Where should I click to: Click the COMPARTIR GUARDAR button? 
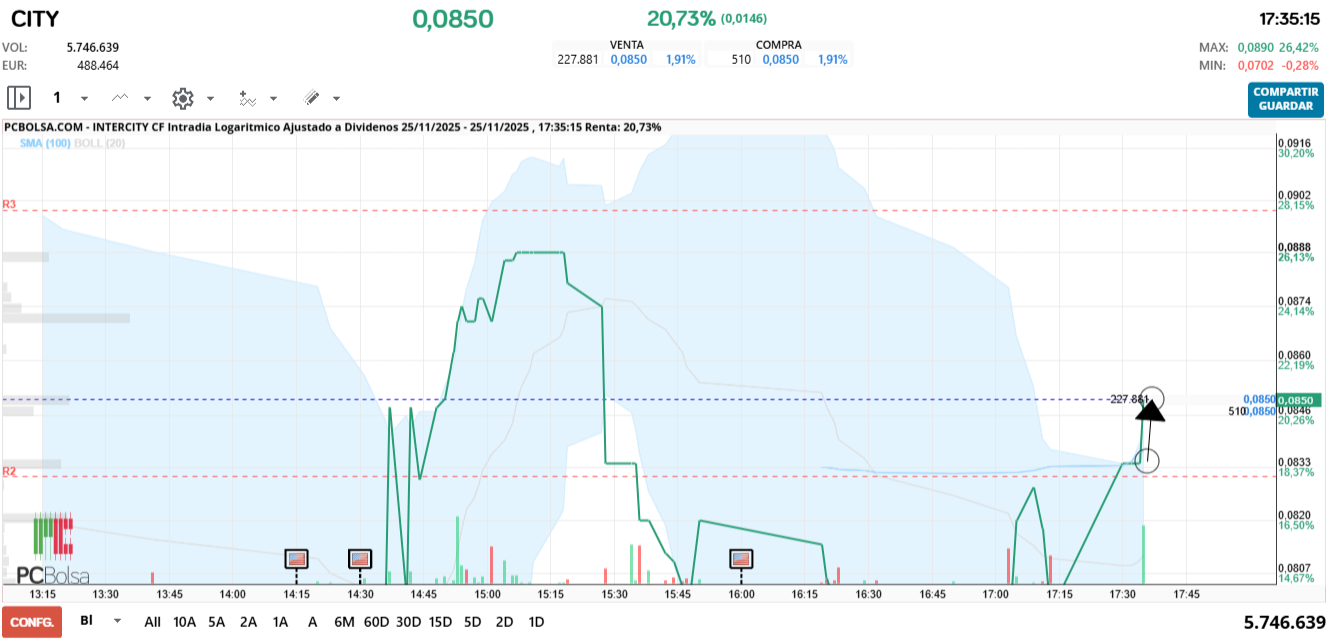[1285, 99]
